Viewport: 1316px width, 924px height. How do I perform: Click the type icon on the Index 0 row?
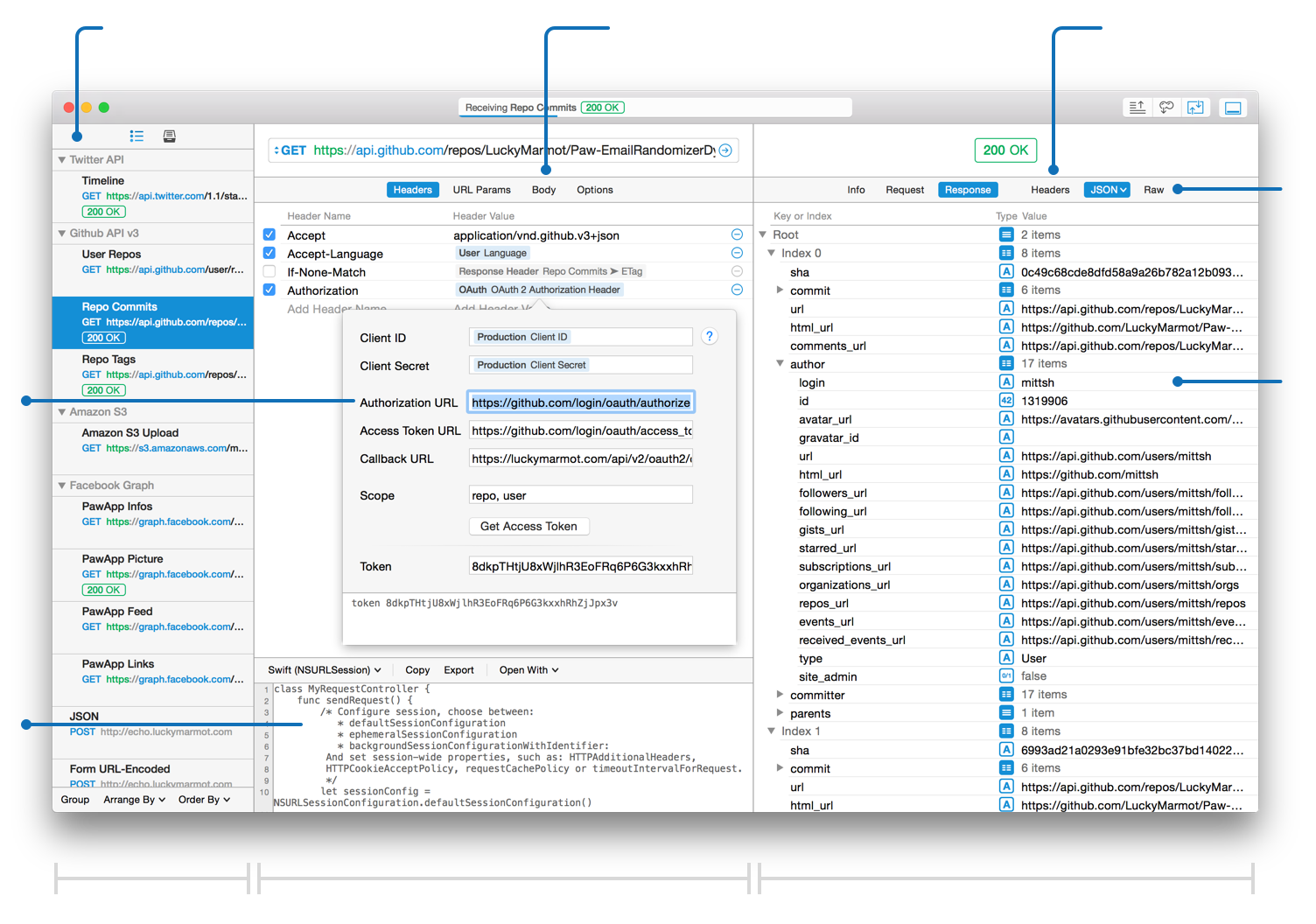(x=1006, y=253)
